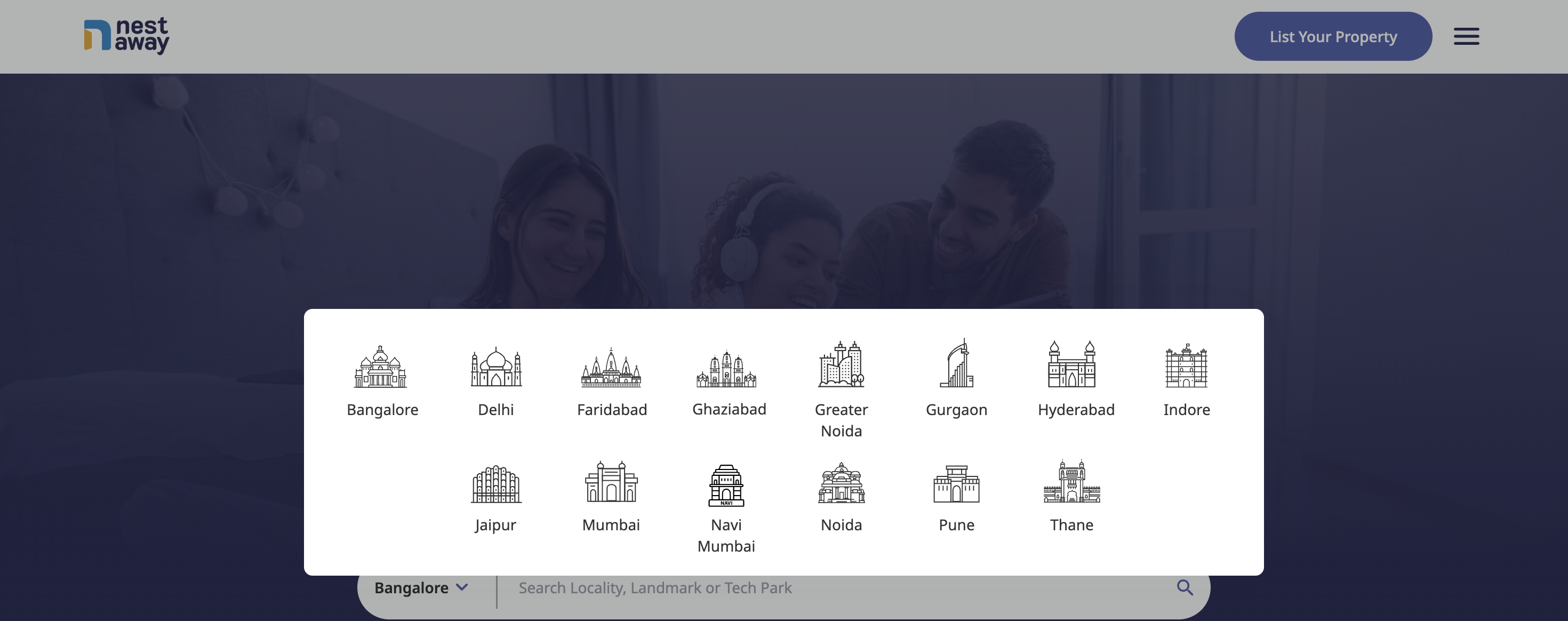The width and height of the screenshot is (1568, 621).
Task: Click the Navi Mumbai city icon
Action: point(726,485)
